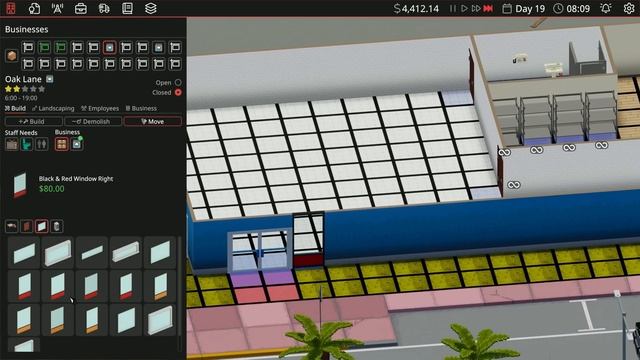The height and width of the screenshot is (360, 640).
Task: Open the stacked layers icon
Action: [x=151, y=8]
